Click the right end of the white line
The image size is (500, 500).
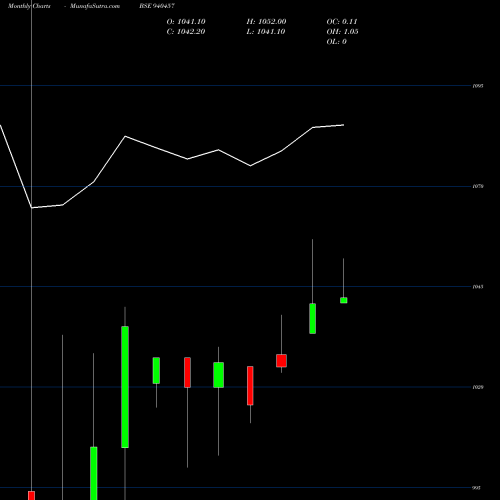point(344,125)
